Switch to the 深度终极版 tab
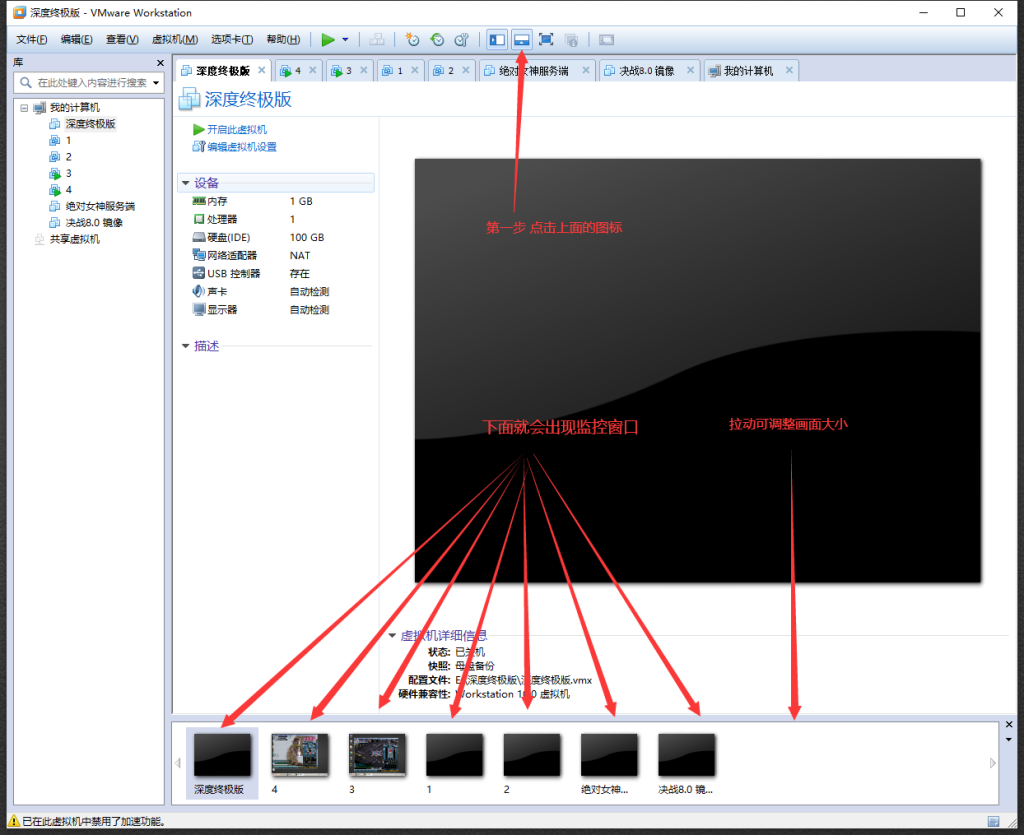 (x=222, y=71)
